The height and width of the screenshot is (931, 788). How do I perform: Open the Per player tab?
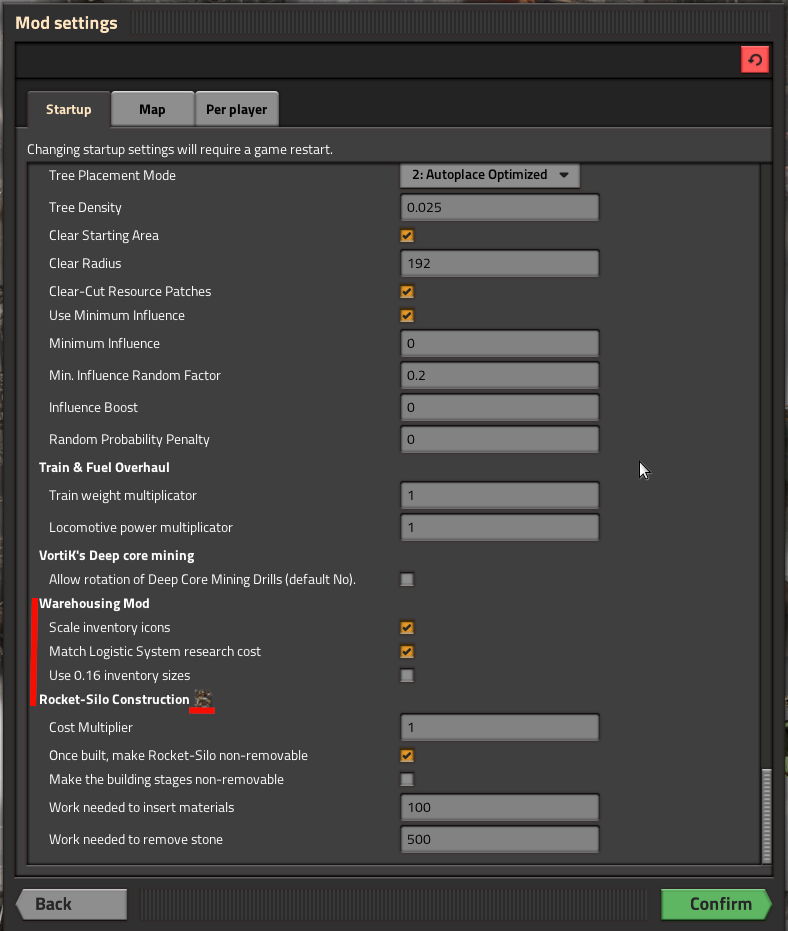tap(237, 109)
